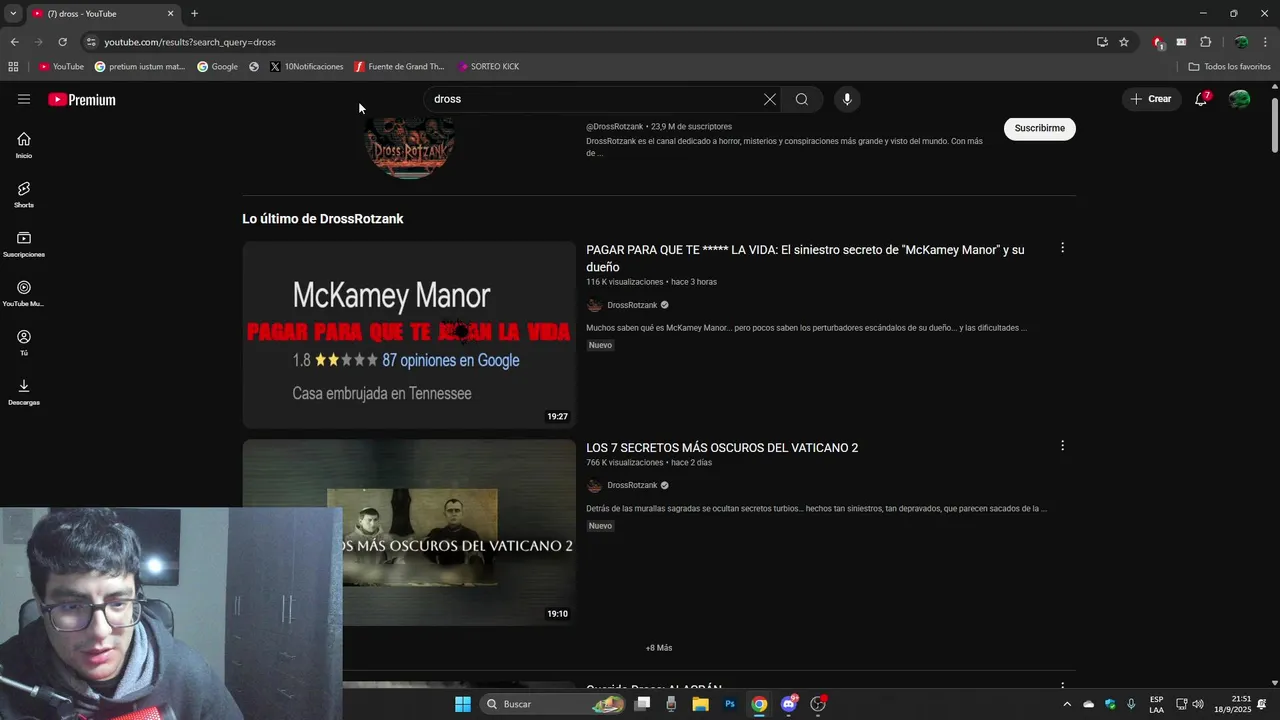
Task: Open Inicio in the YouTube sidebar
Action: click(x=24, y=145)
